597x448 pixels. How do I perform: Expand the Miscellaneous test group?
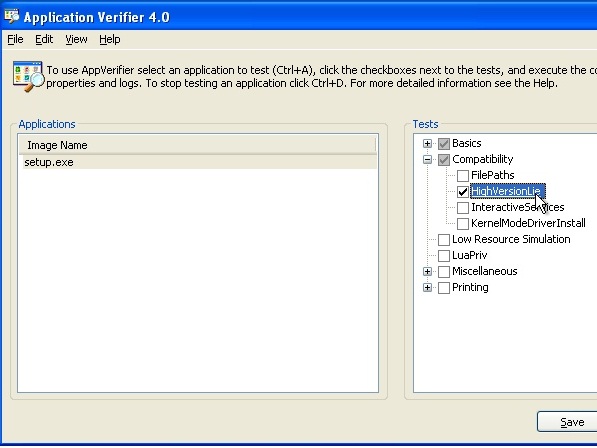[427, 271]
